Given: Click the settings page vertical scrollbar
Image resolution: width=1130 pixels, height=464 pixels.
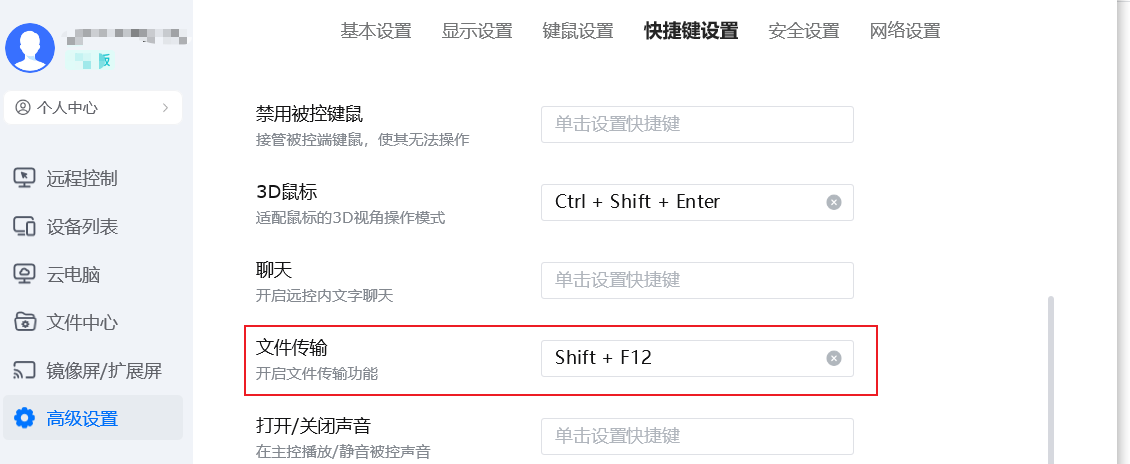Looking at the screenshot, I should [x=1051, y=378].
